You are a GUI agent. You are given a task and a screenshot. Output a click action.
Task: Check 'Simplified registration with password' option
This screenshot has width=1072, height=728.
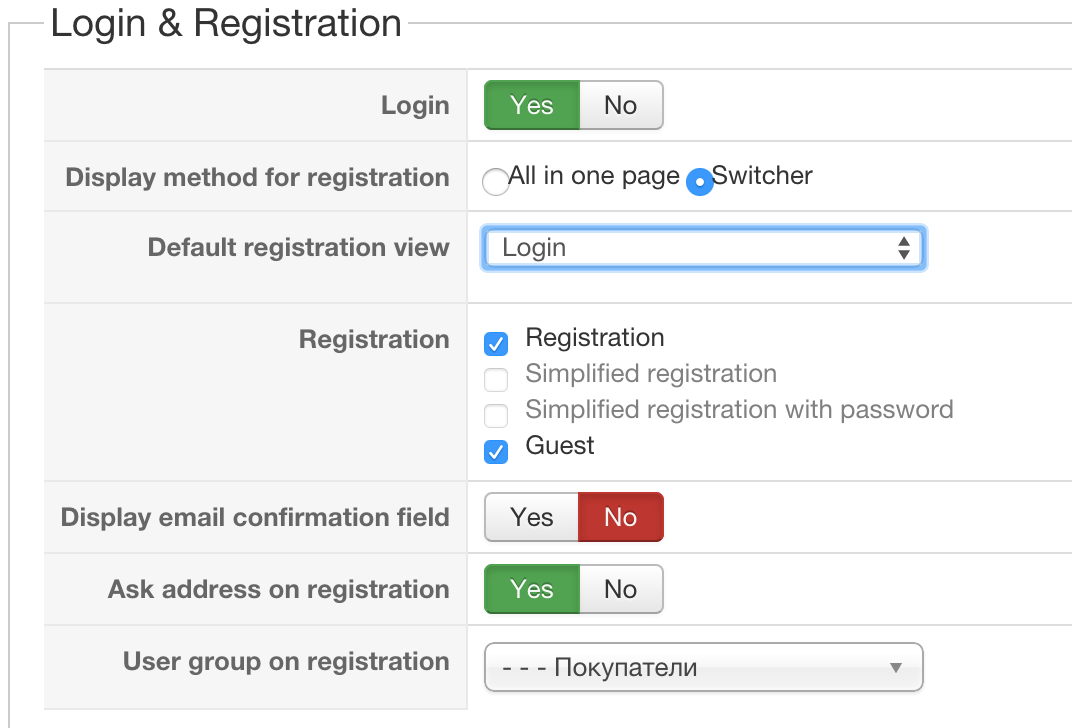(496, 416)
